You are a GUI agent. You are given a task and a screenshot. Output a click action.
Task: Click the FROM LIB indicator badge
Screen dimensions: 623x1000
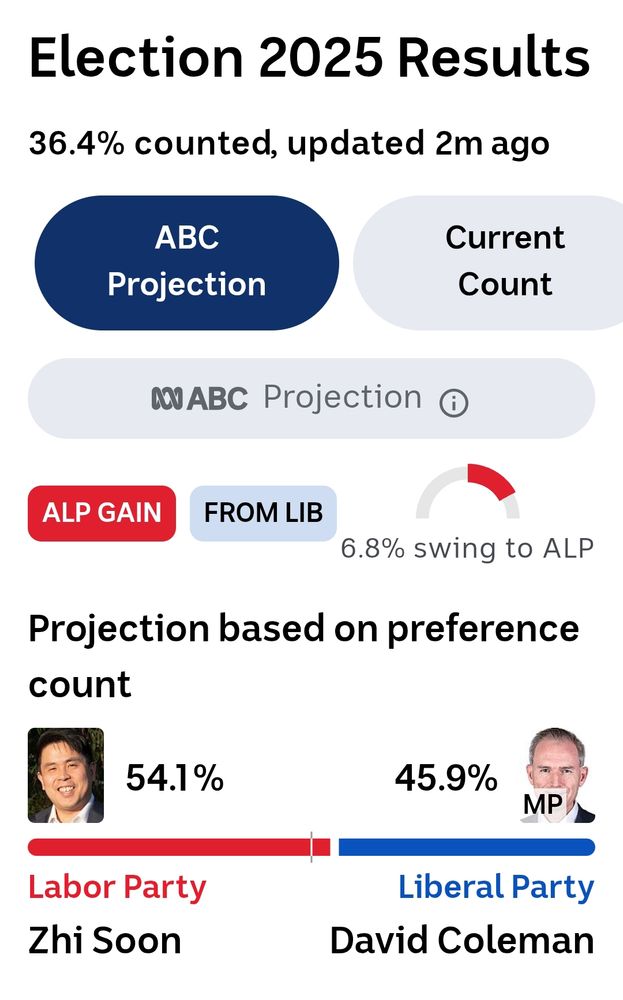pyautogui.click(x=263, y=513)
